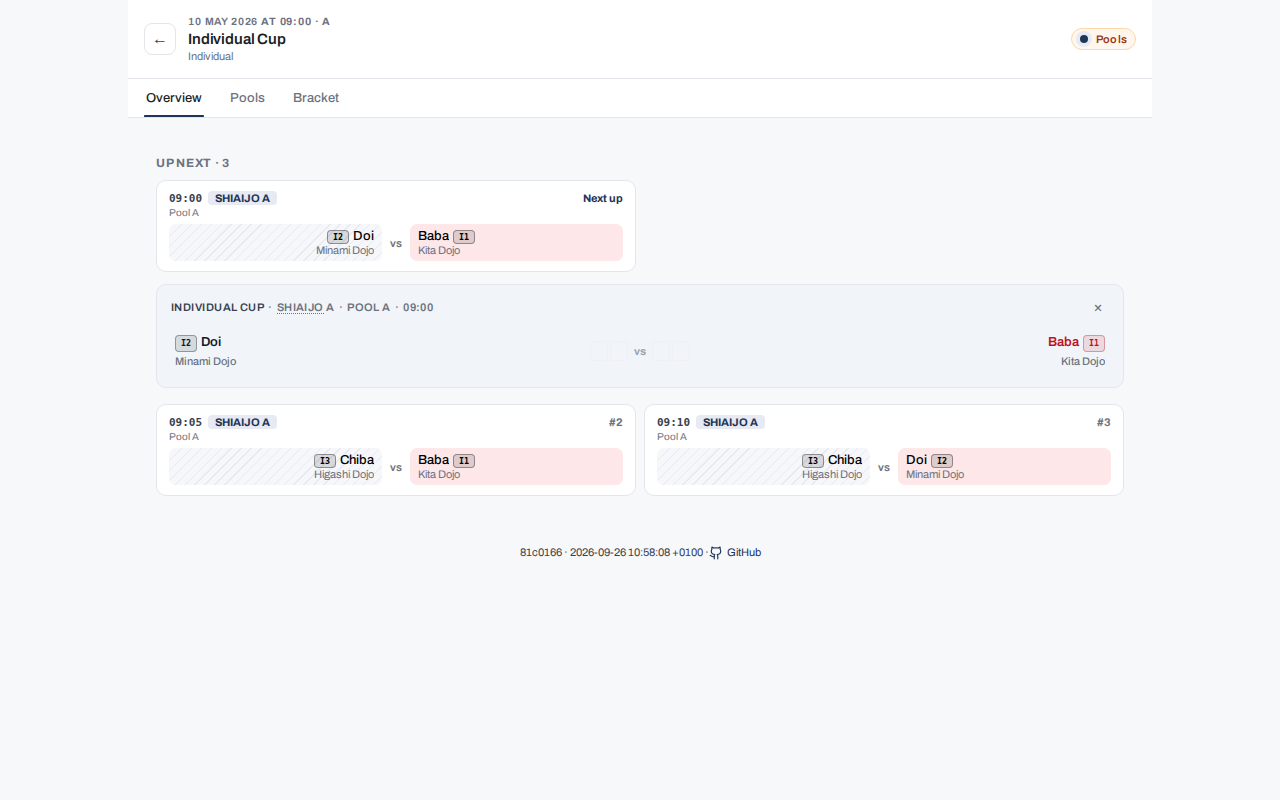Image resolution: width=1280 pixels, height=800 pixels.
Task: Click Doi's I2 badge in detail panel
Action: click(186, 343)
